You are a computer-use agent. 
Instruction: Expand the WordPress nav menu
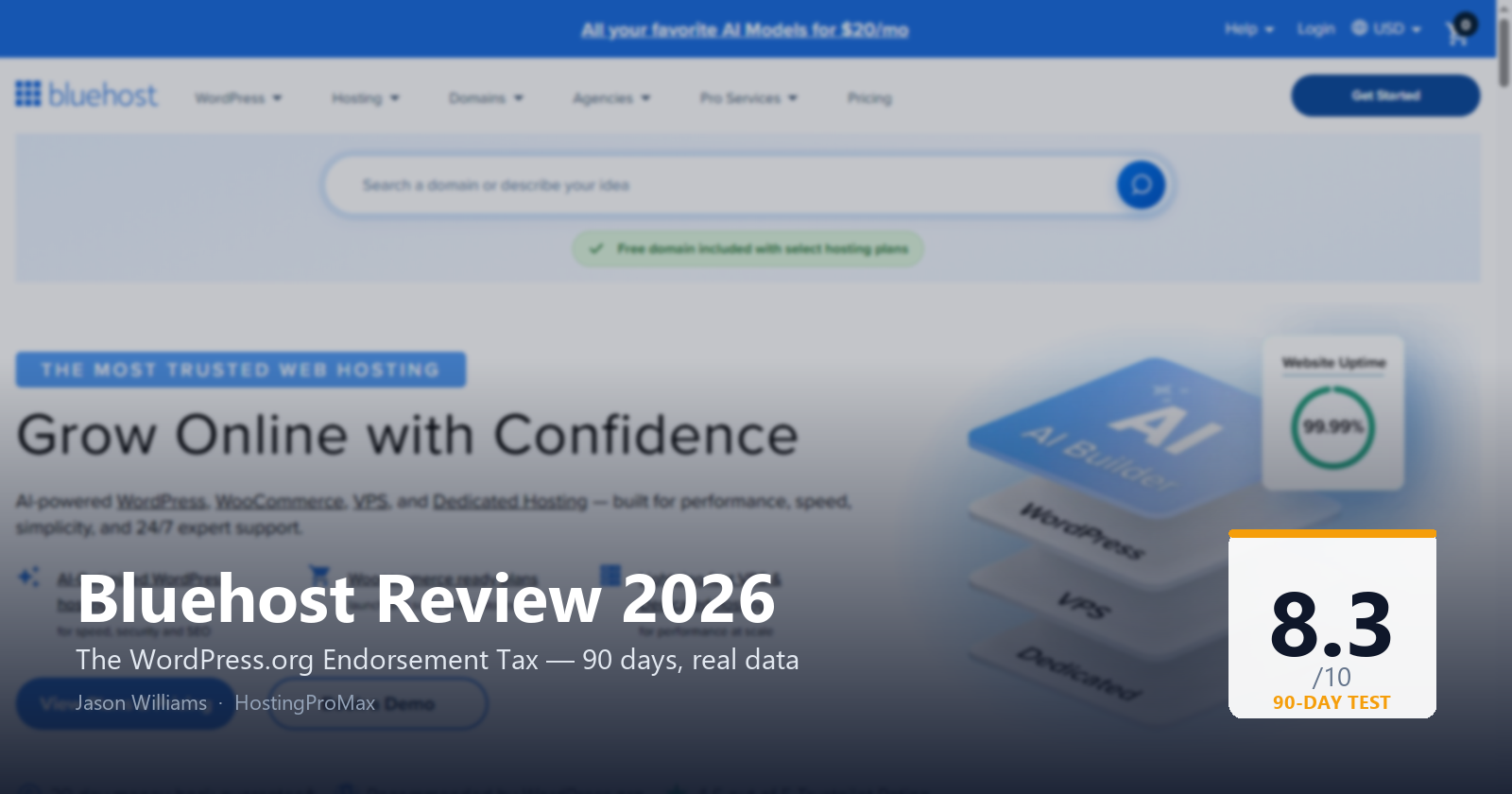point(238,97)
